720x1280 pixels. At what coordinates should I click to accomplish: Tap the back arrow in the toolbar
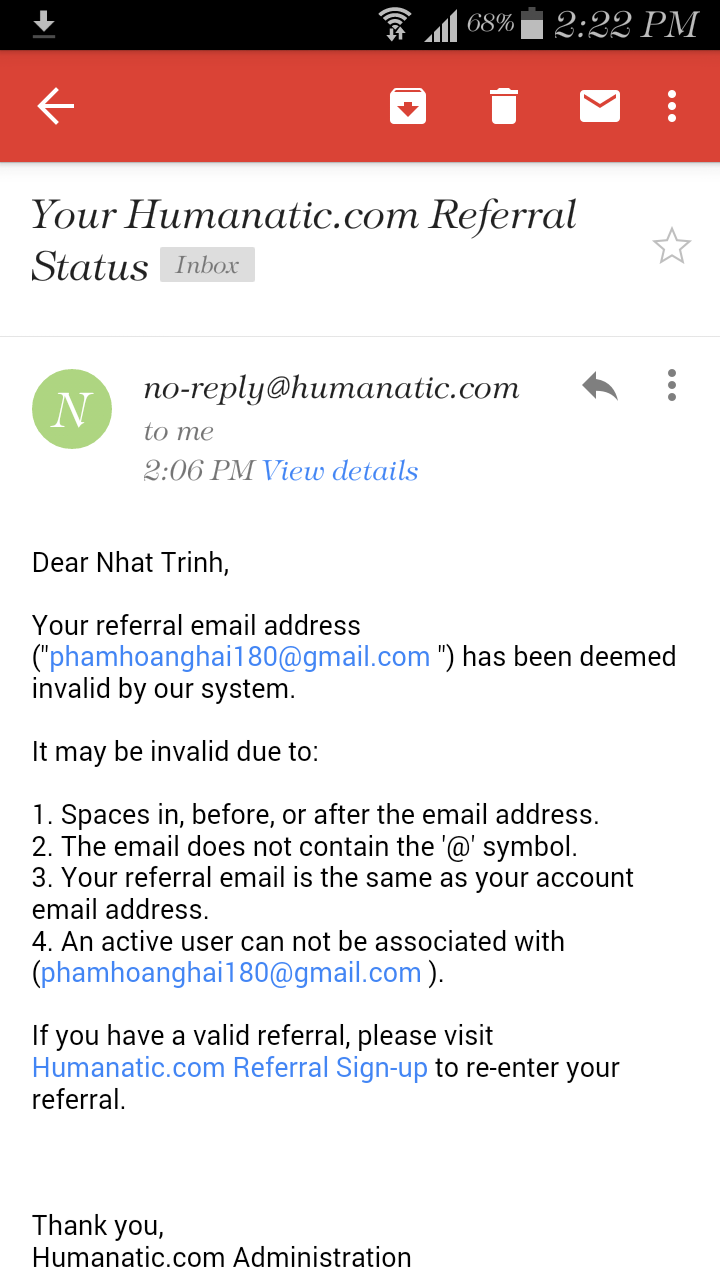pyautogui.click(x=56, y=106)
